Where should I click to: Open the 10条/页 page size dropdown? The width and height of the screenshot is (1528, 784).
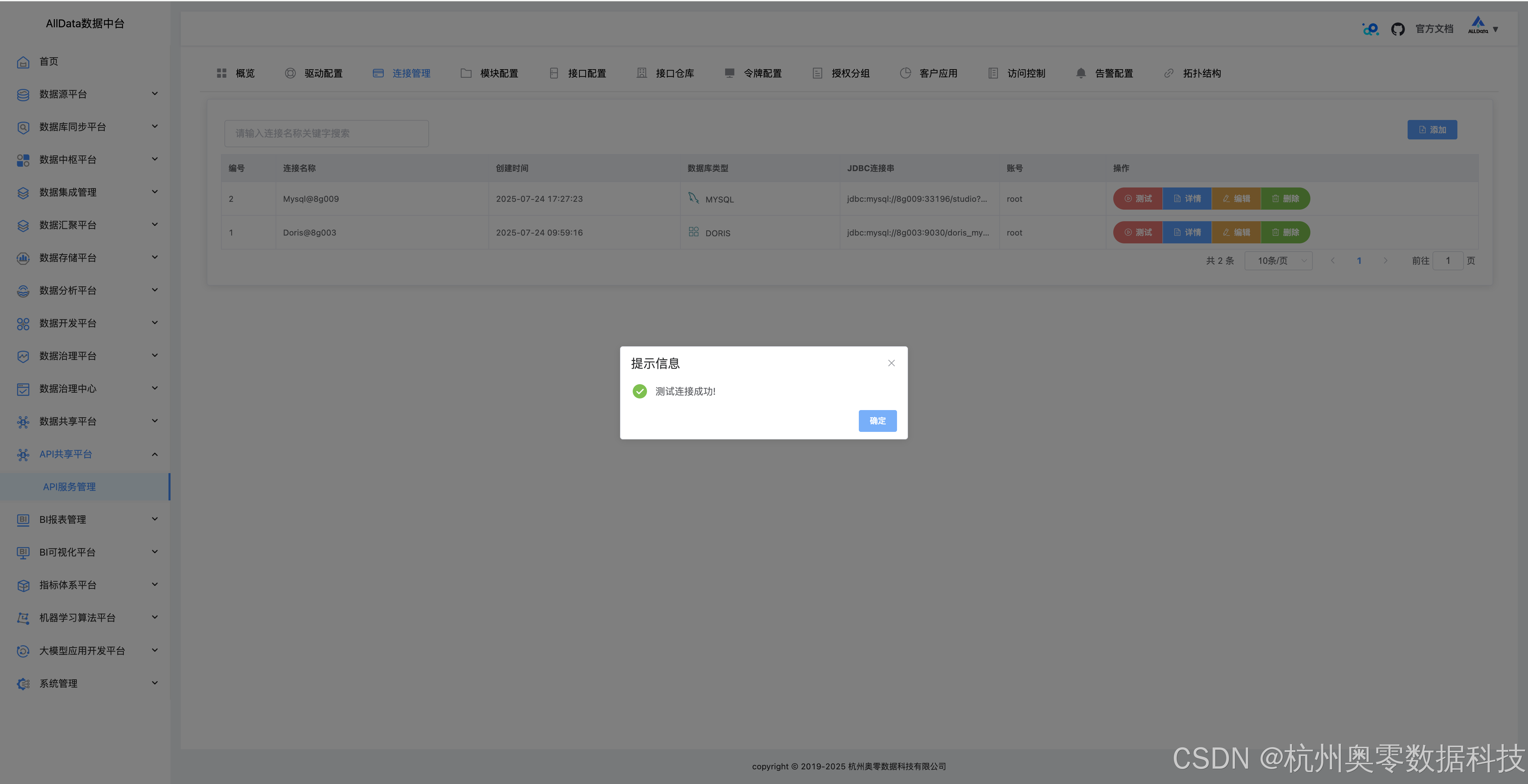pyautogui.click(x=1278, y=261)
